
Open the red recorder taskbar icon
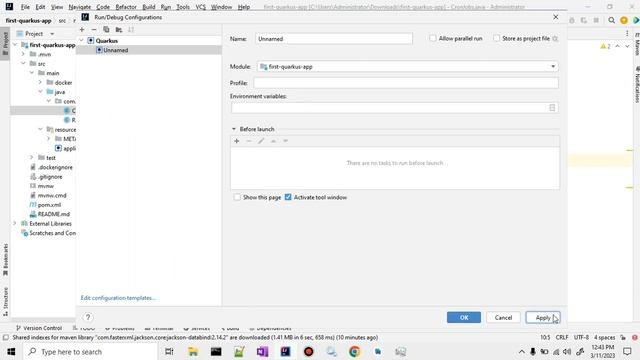pyautogui.click(x=309, y=351)
